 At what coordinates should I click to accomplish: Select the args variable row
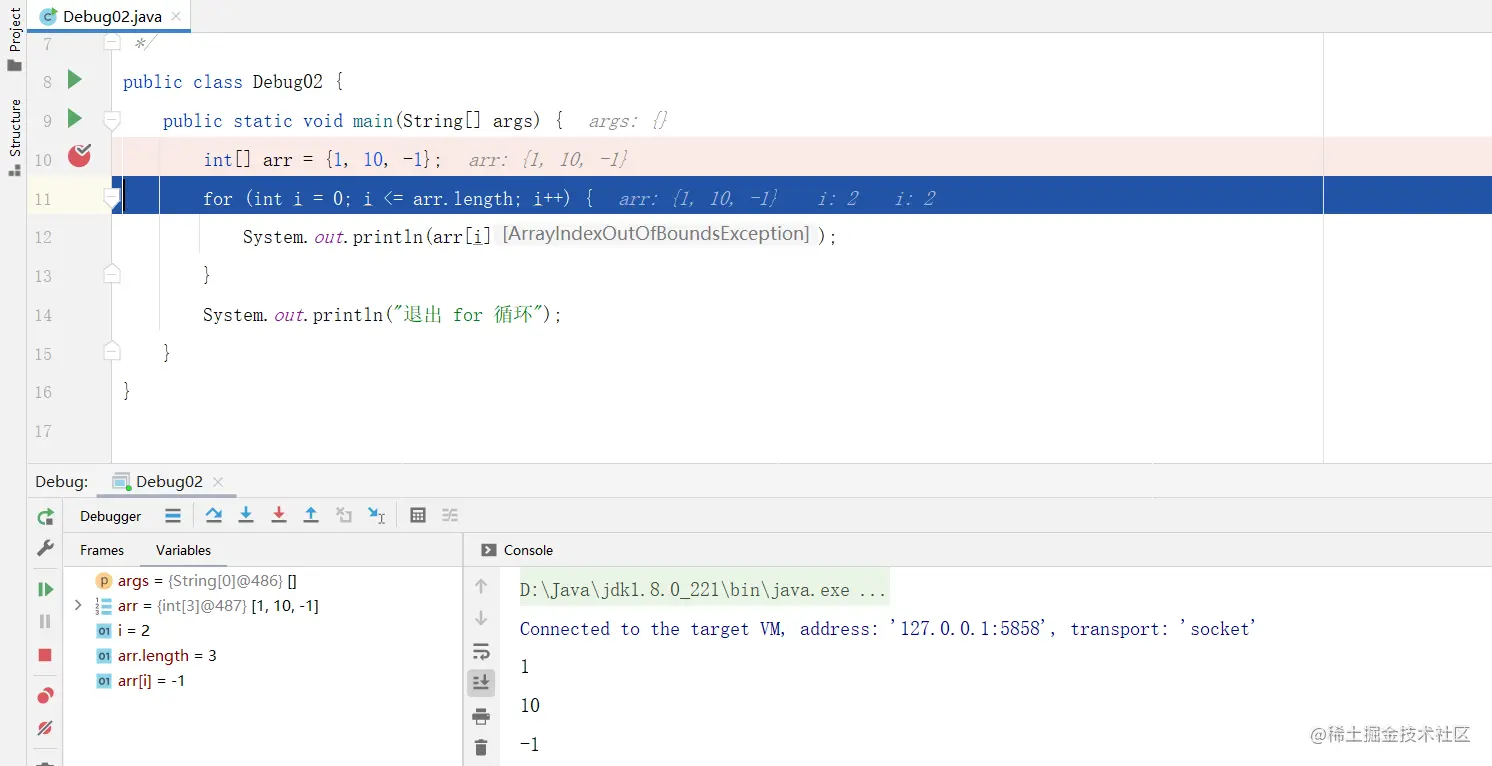[x=262, y=581]
